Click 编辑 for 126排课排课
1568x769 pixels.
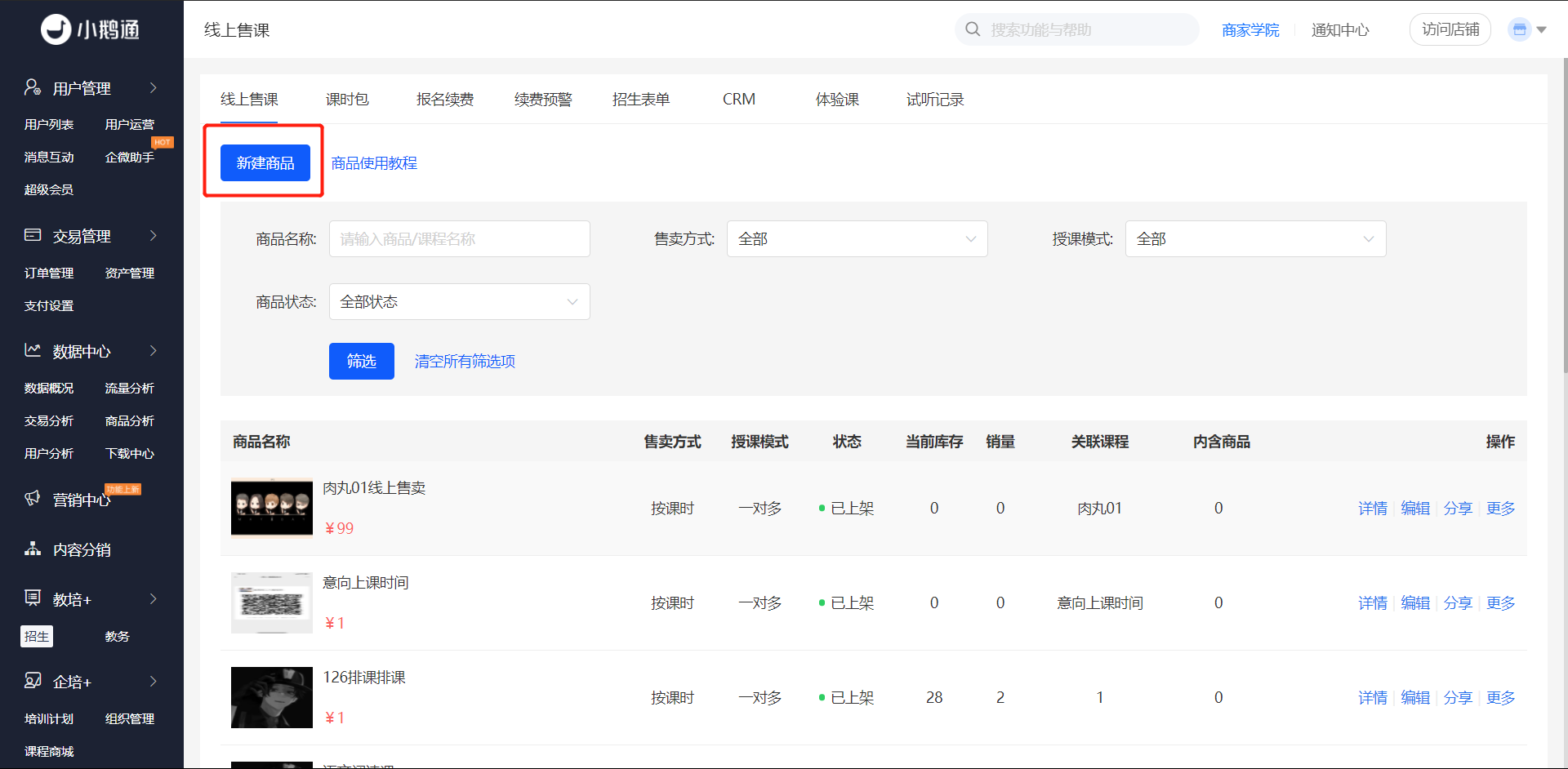[1415, 697]
